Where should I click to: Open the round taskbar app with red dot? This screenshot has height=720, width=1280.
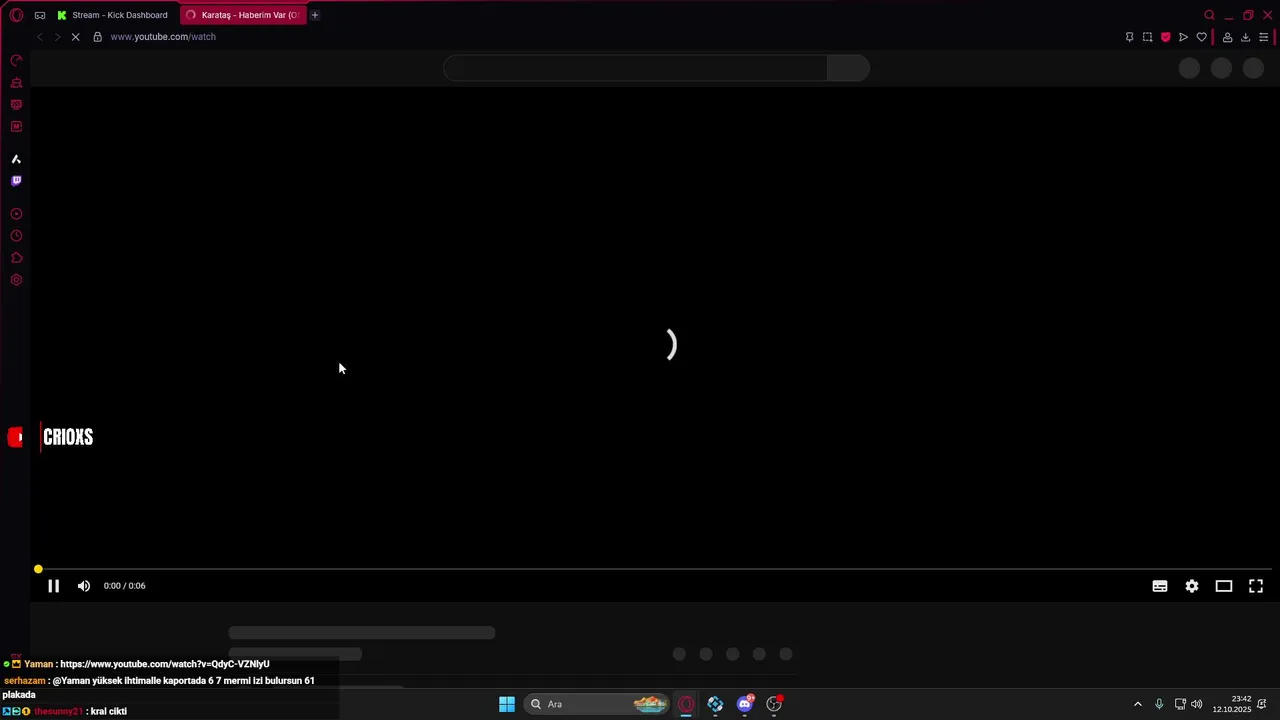coord(774,704)
